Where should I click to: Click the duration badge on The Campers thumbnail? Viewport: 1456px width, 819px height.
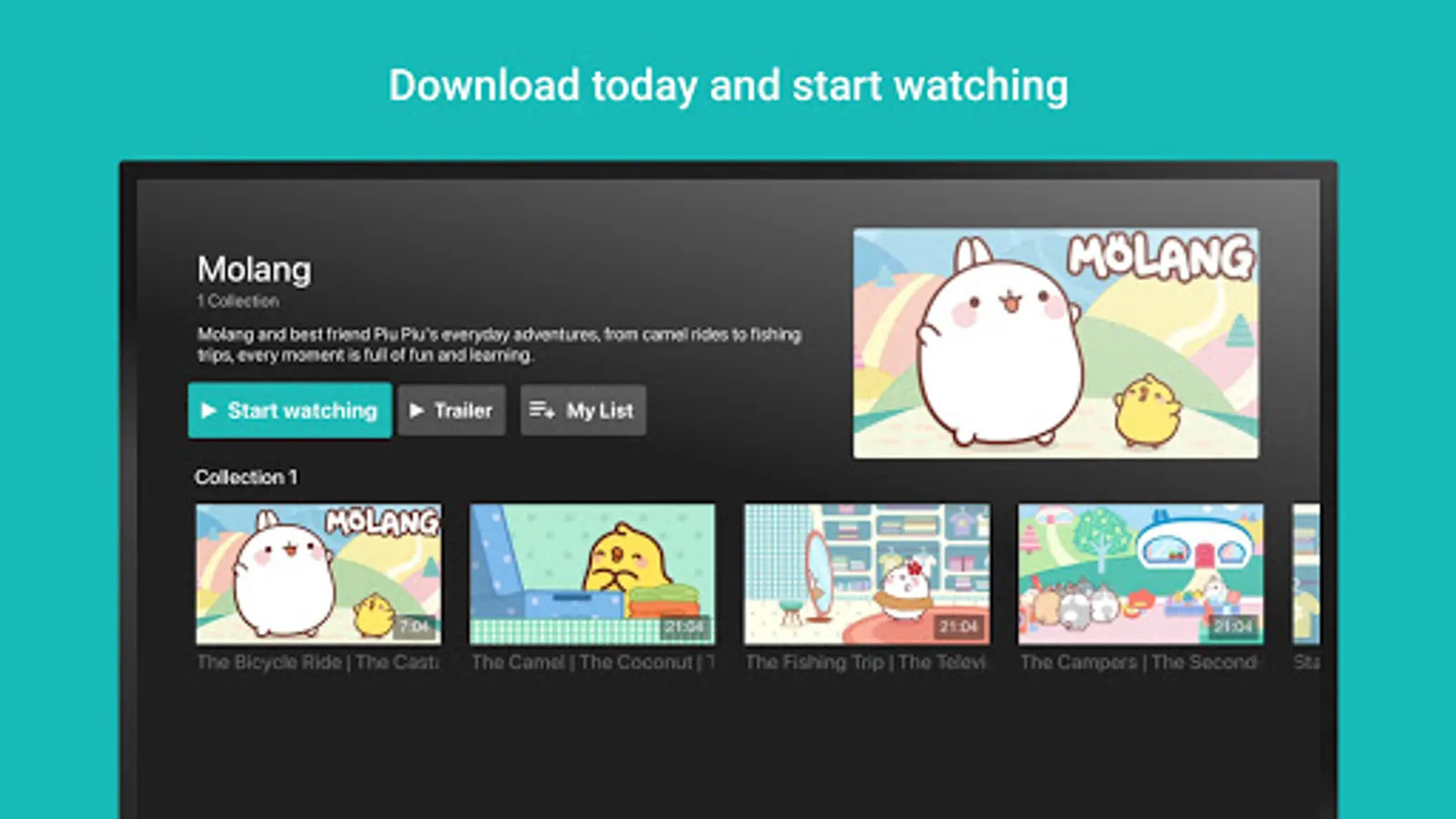point(1233,626)
